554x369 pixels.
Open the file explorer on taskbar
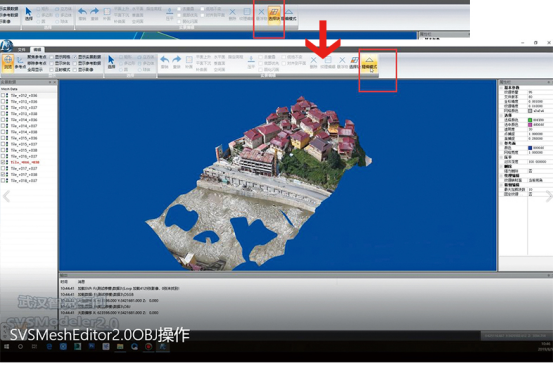click(120, 347)
